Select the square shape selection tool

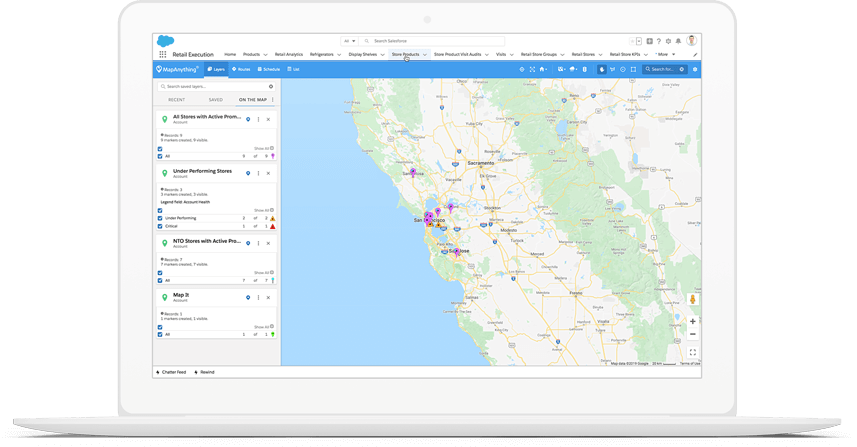click(633, 69)
